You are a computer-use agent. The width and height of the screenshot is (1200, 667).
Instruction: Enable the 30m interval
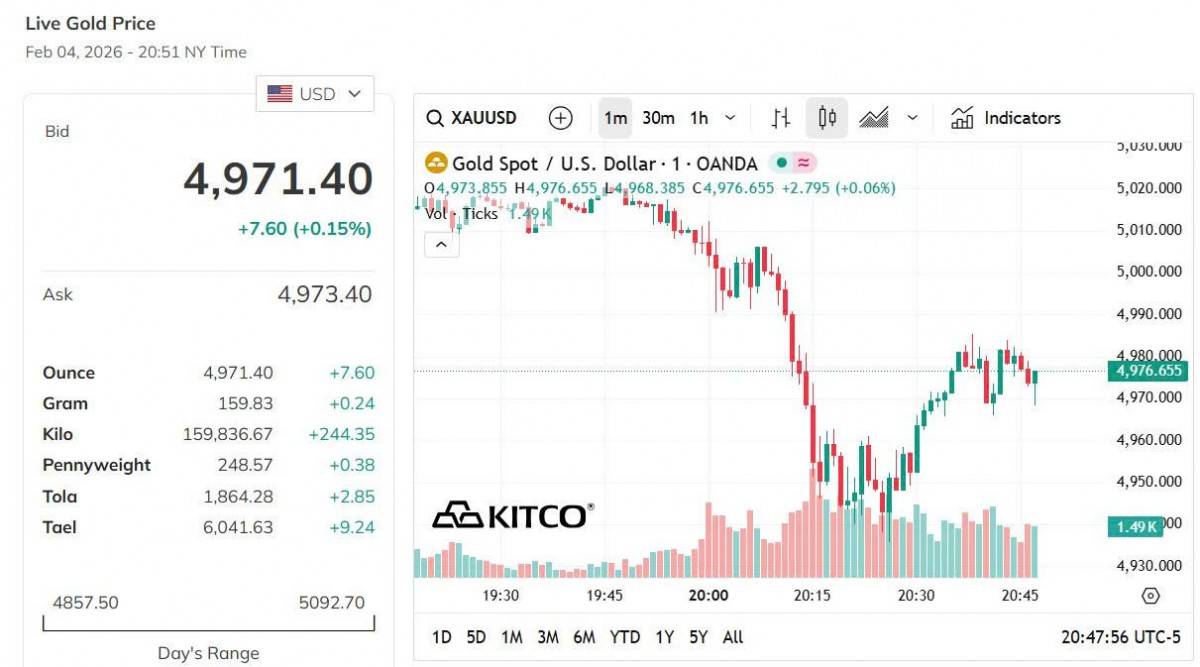tap(658, 118)
